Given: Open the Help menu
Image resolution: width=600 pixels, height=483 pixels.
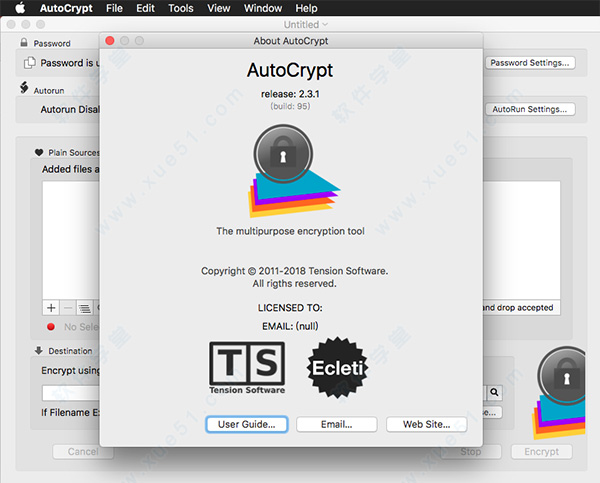Looking at the screenshot, I should [306, 8].
